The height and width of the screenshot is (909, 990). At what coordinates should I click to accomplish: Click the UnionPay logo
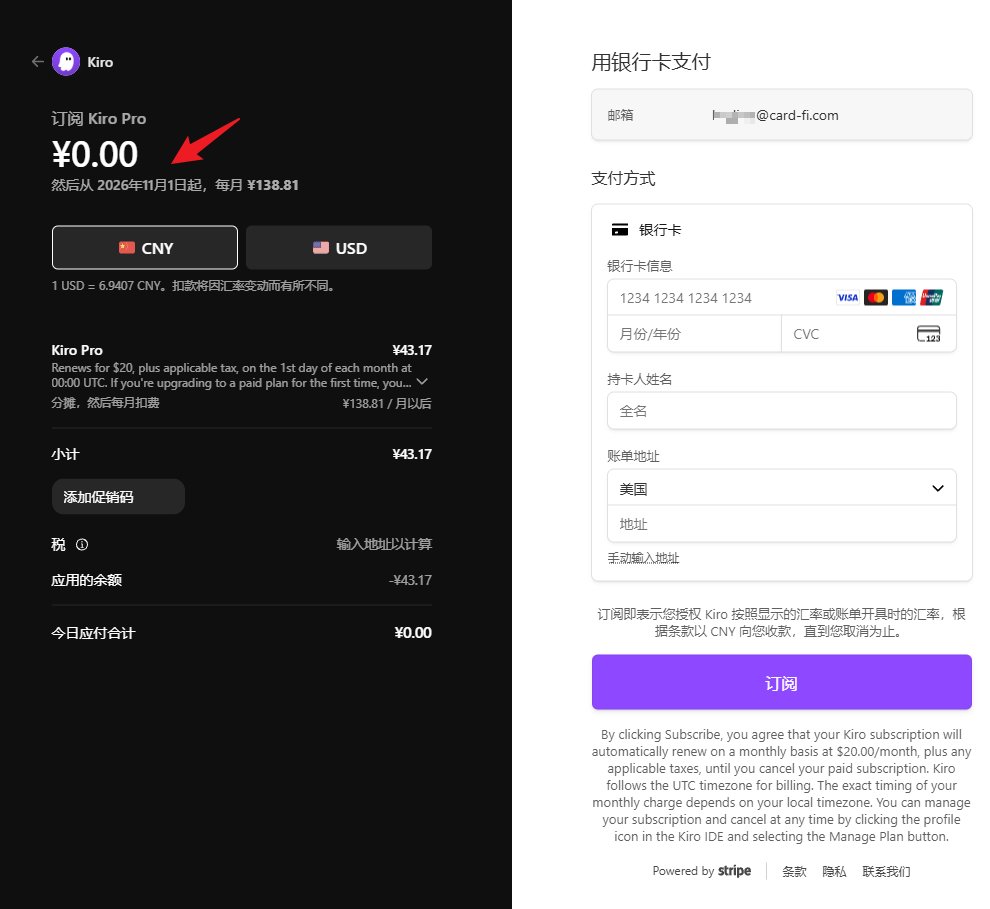[x=931, y=297]
